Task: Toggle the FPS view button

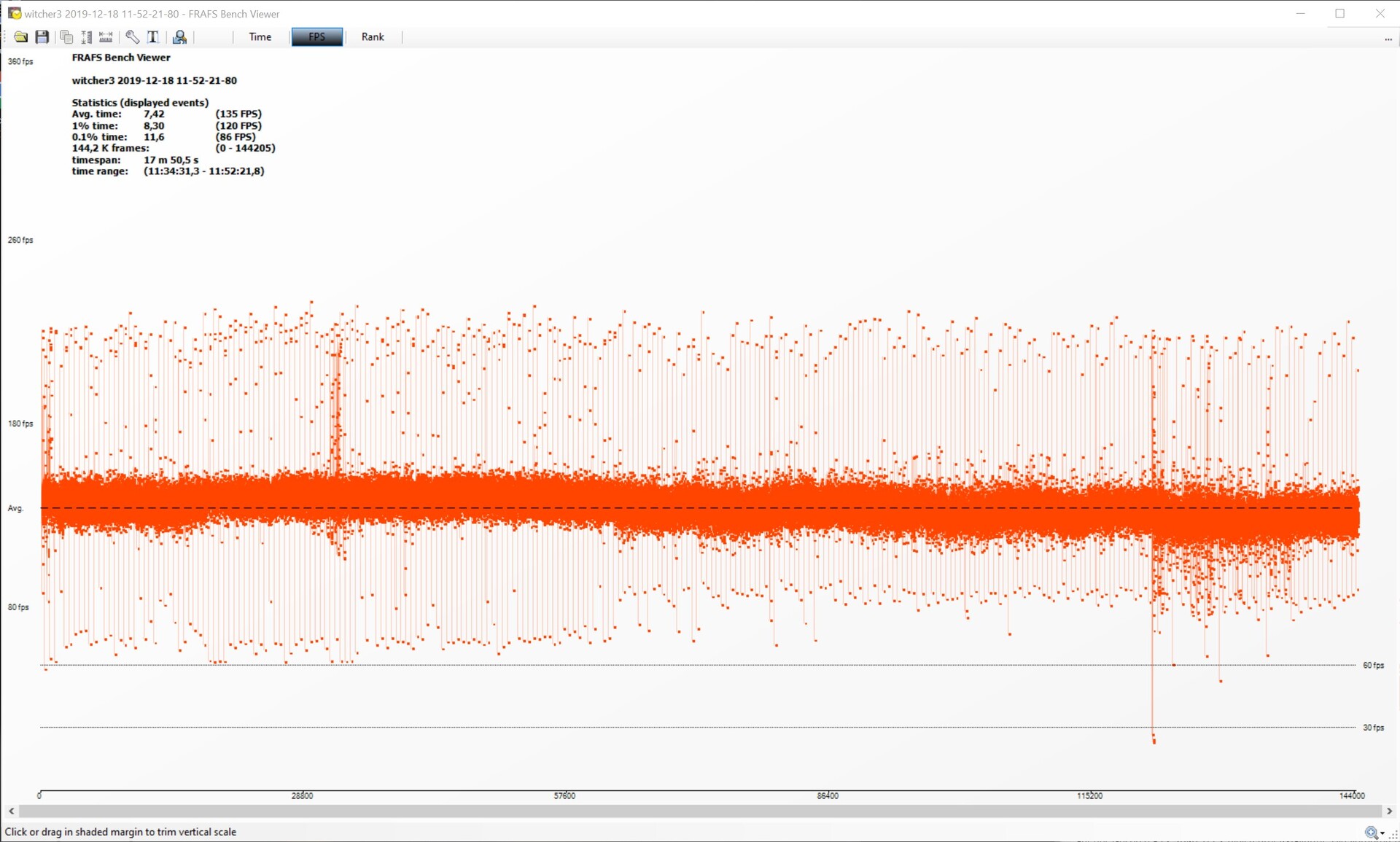Action: coord(316,37)
